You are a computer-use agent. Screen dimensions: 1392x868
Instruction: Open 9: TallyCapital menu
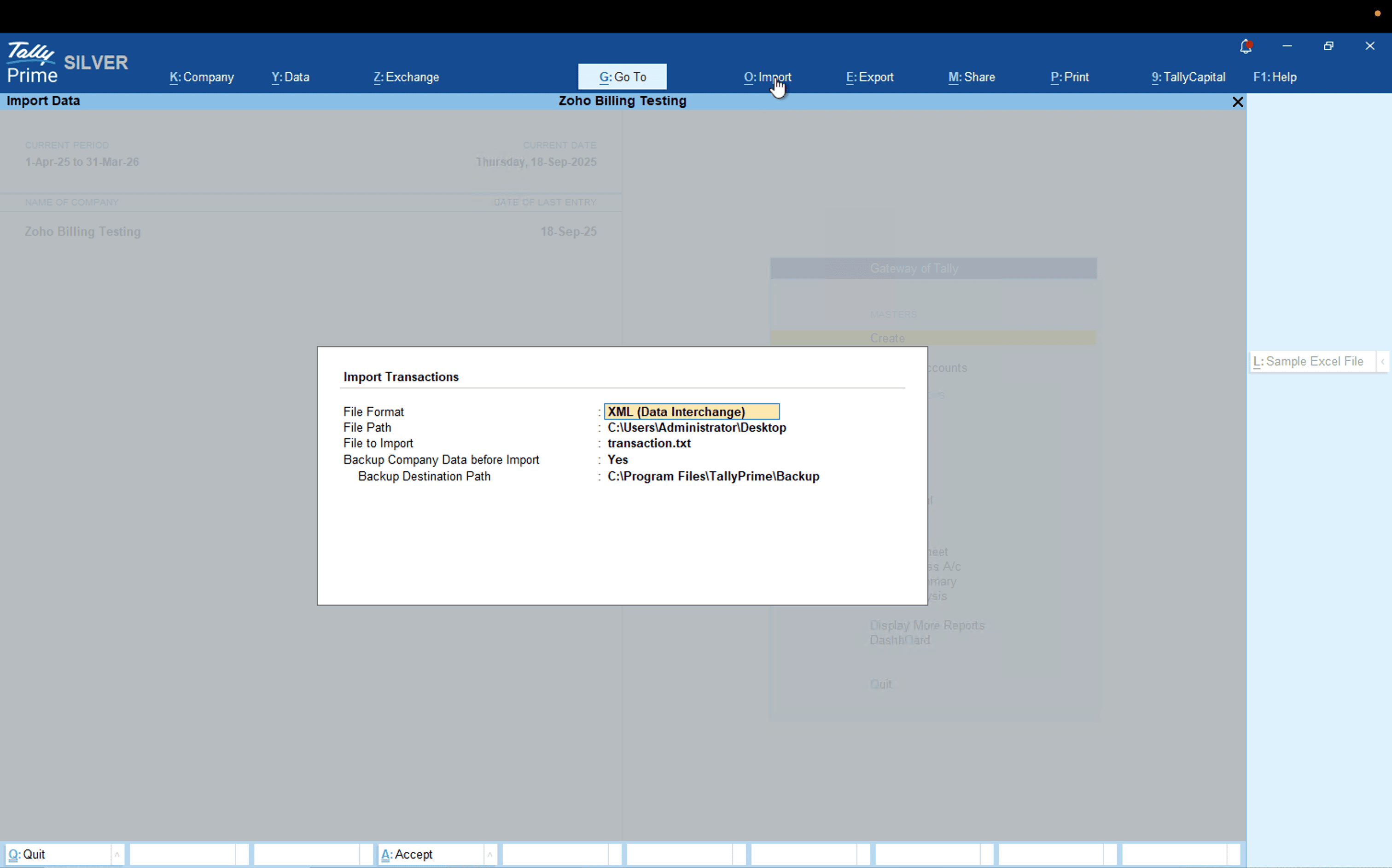(x=1188, y=77)
